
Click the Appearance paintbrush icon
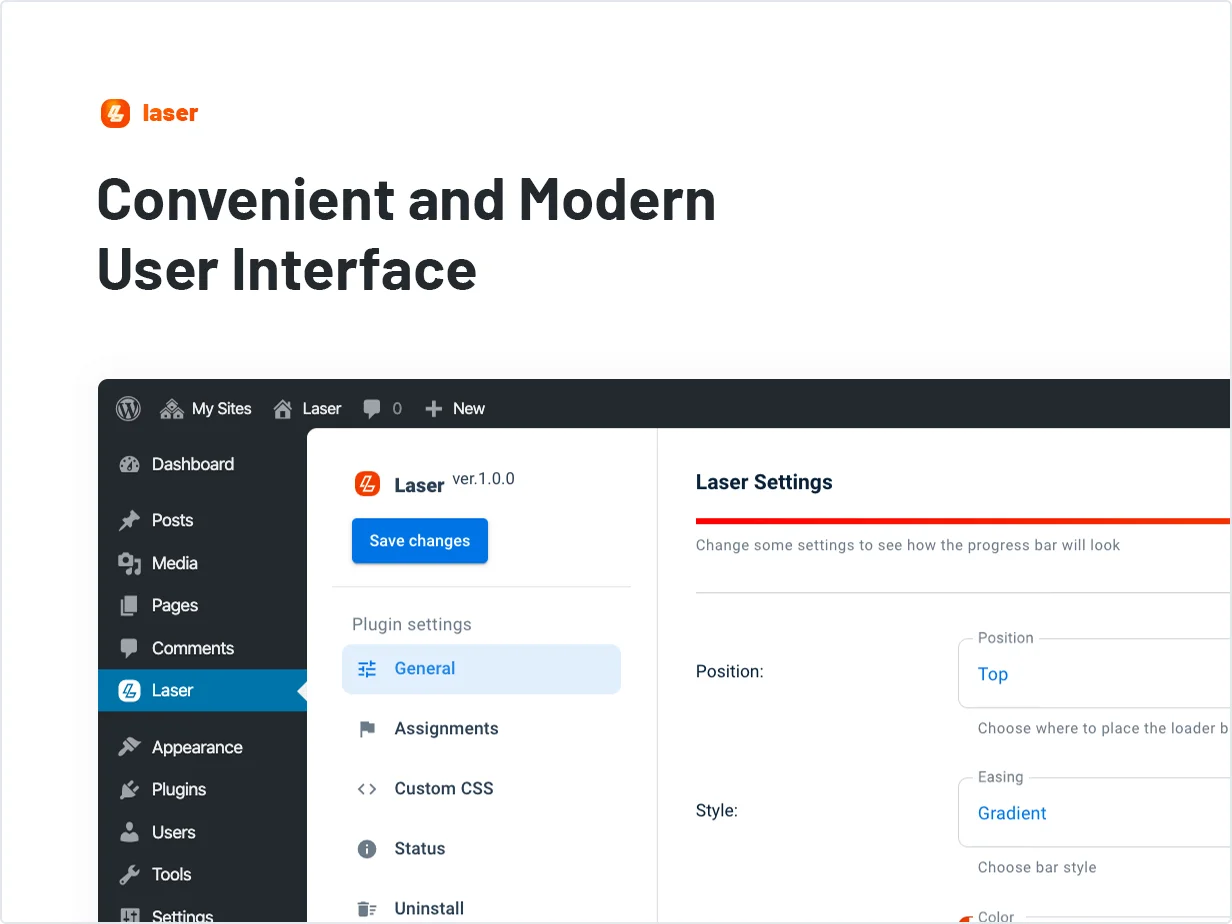point(129,747)
